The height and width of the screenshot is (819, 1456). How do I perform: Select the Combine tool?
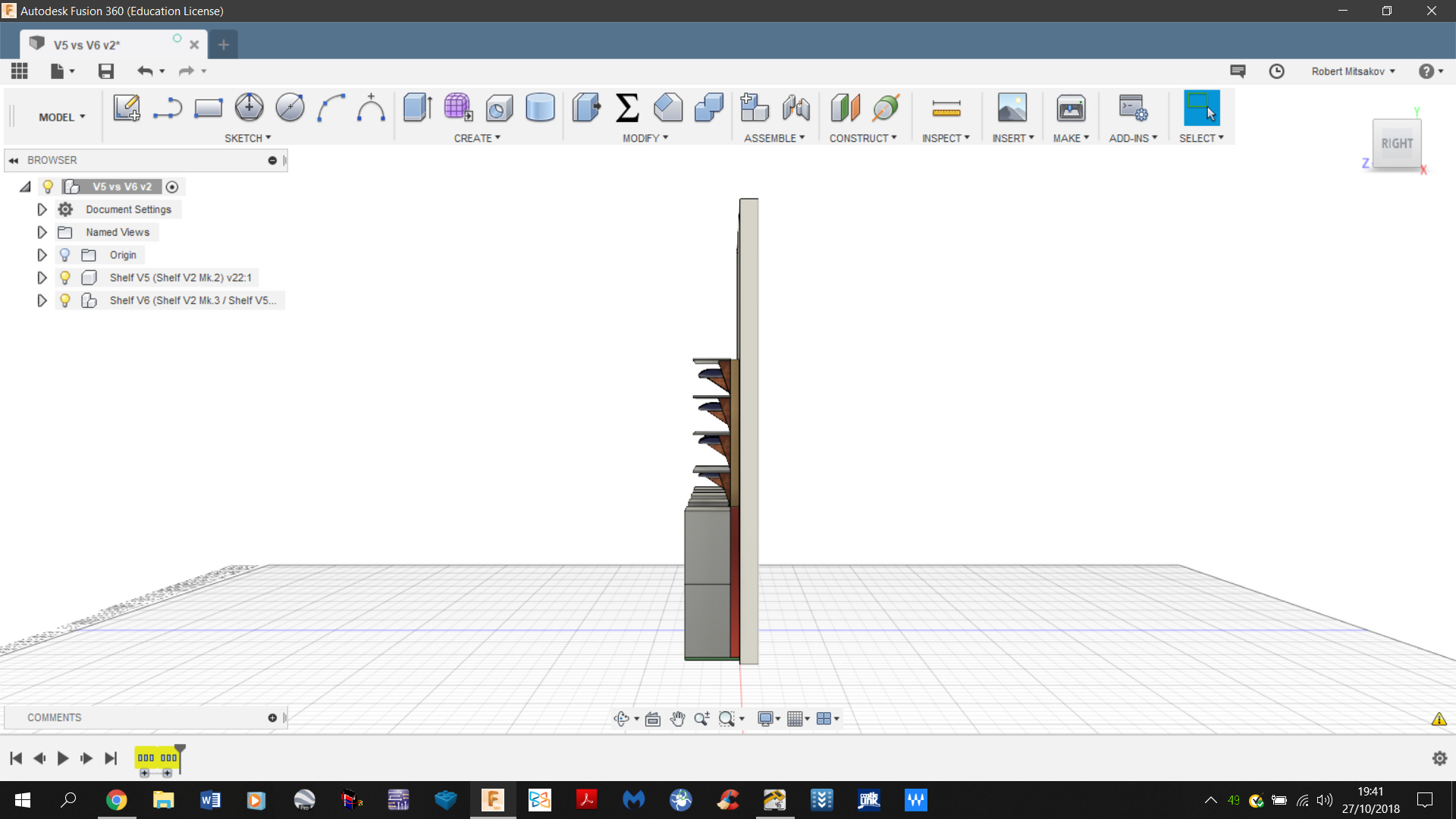tap(709, 108)
